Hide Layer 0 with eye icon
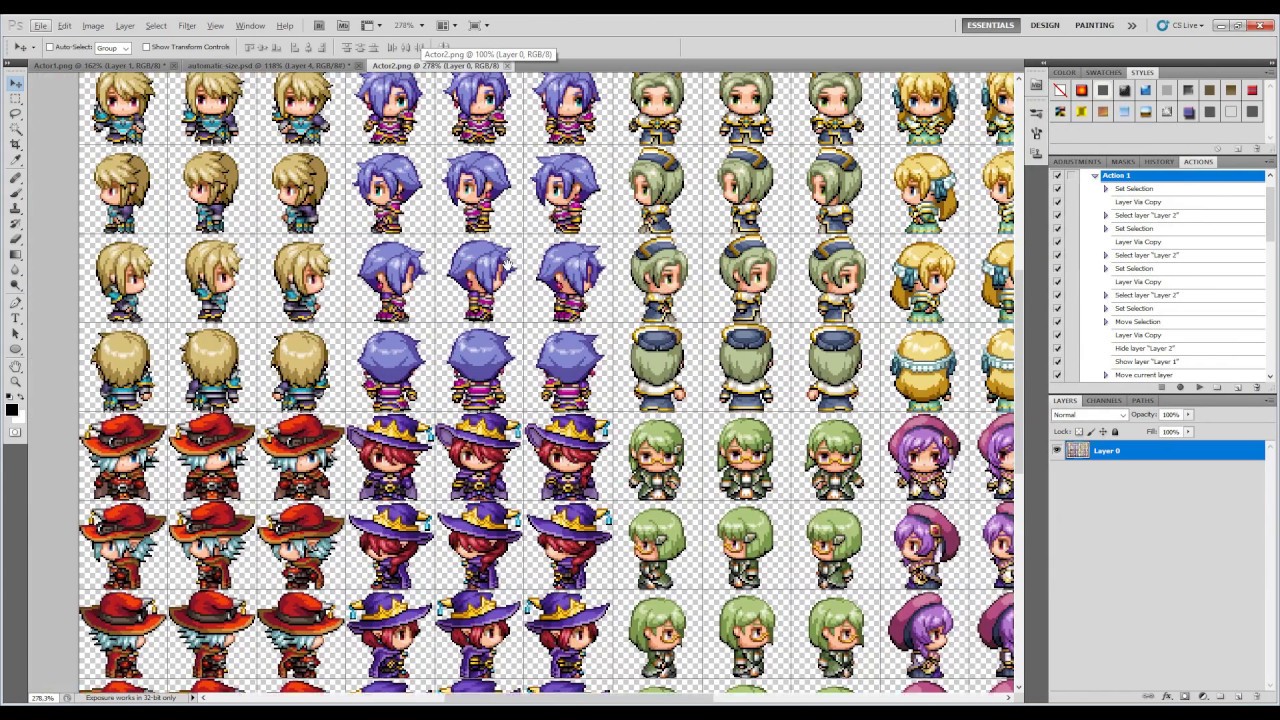Image resolution: width=1280 pixels, height=720 pixels. [x=1057, y=451]
